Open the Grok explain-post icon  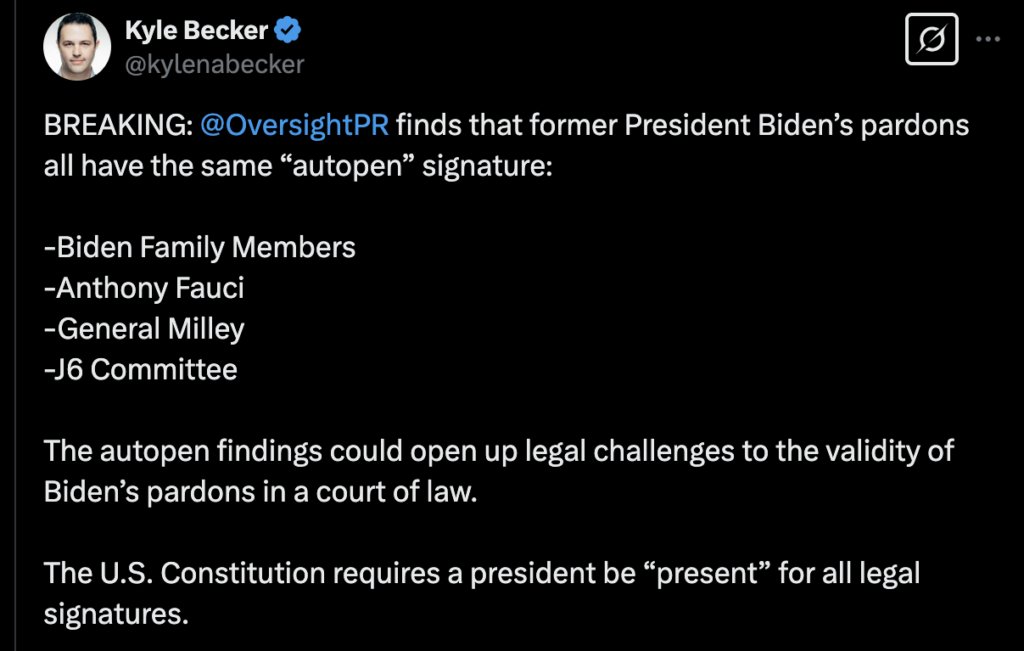[931, 40]
